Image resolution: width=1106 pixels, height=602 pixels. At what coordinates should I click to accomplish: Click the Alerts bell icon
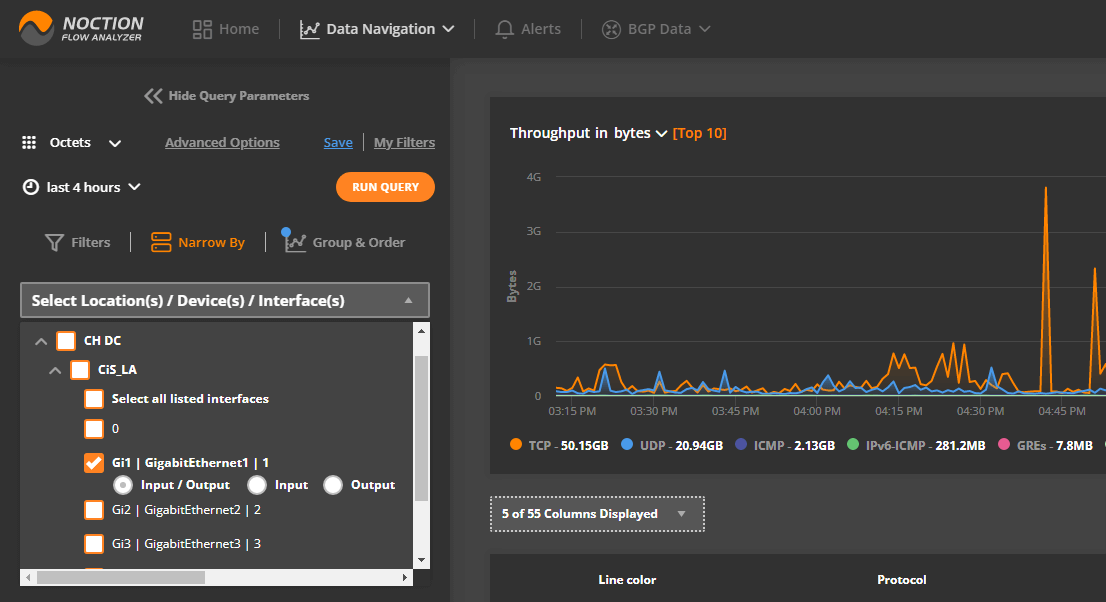coord(504,29)
